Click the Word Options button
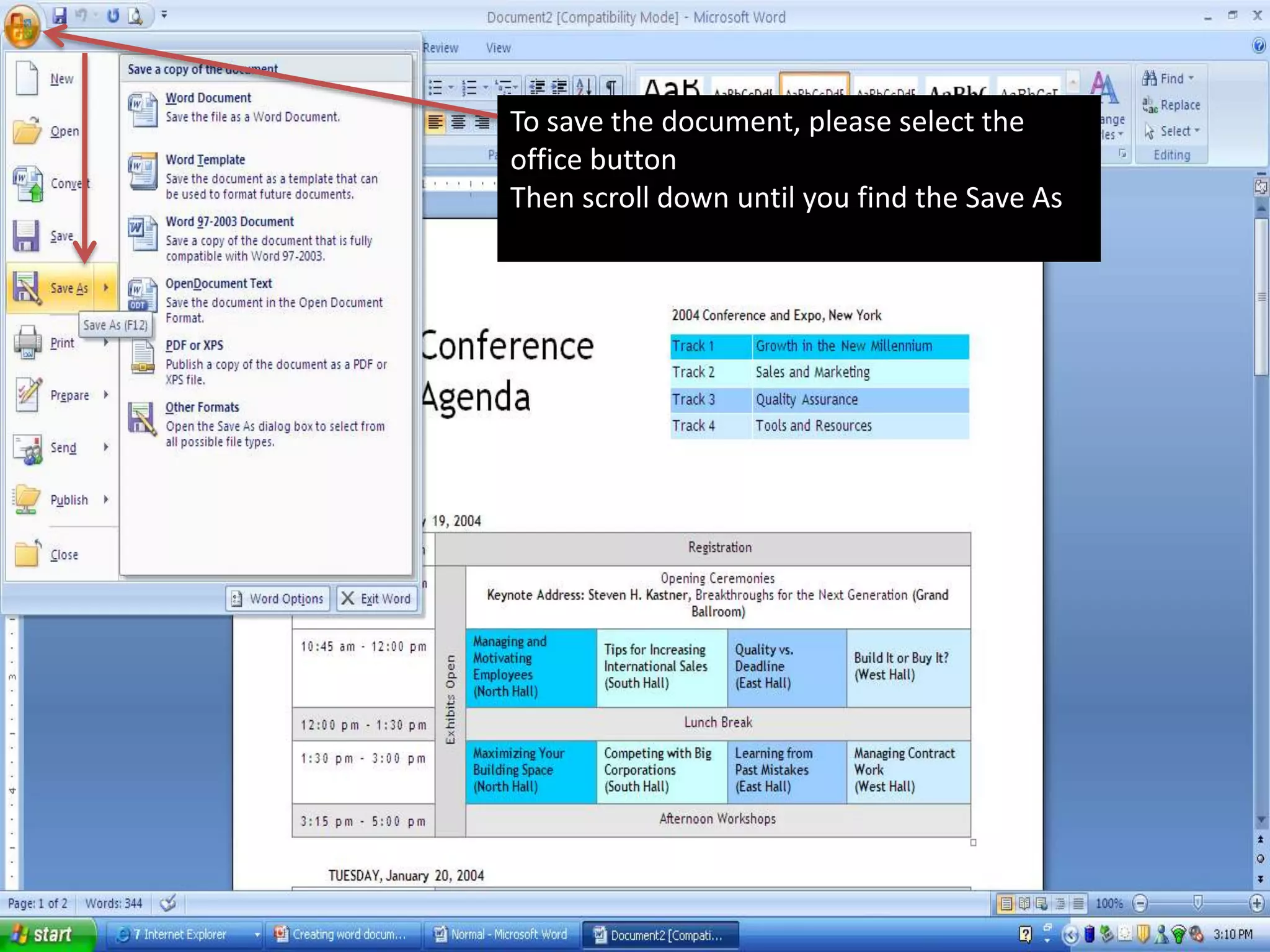 coord(278,599)
